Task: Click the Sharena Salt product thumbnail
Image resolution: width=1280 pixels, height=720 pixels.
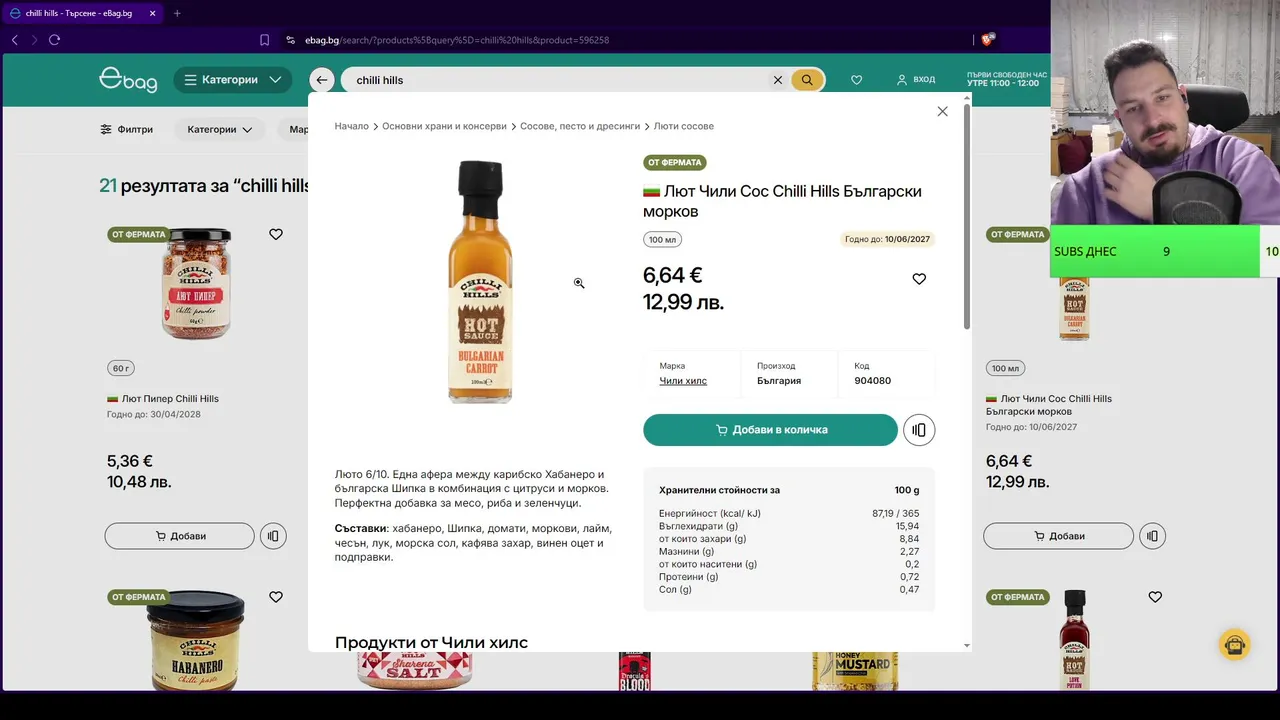Action: click(x=414, y=670)
